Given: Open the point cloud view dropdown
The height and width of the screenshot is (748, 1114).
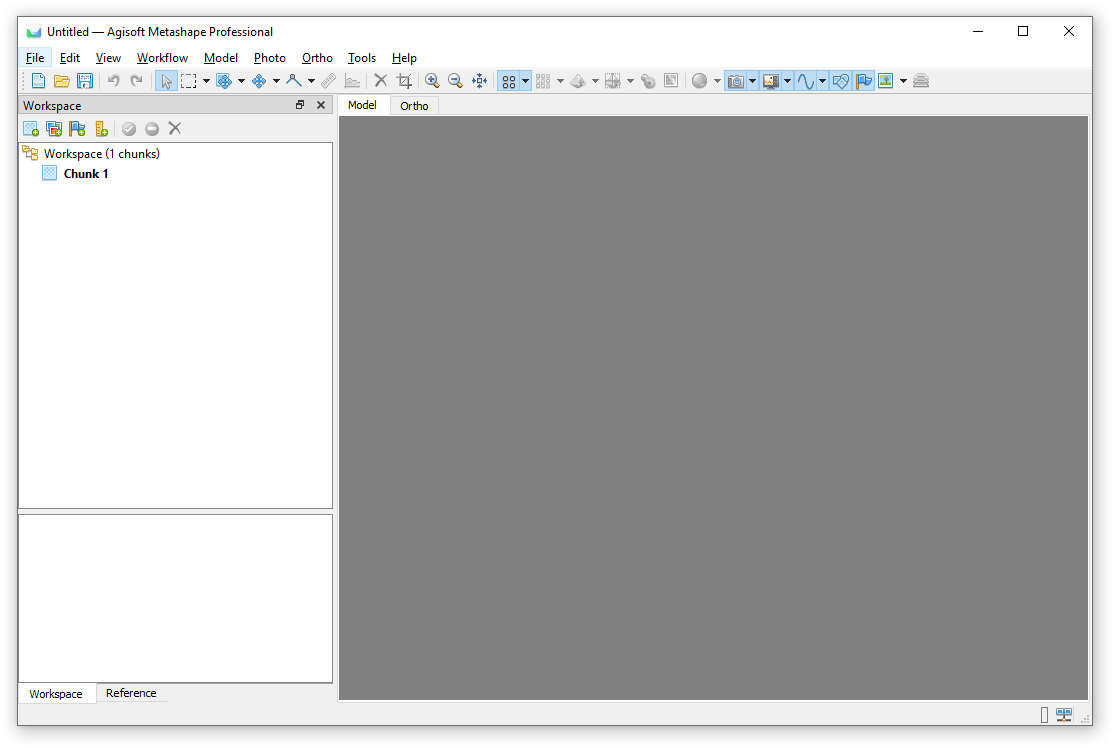Looking at the screenshot, I should [x=560, y=81].
